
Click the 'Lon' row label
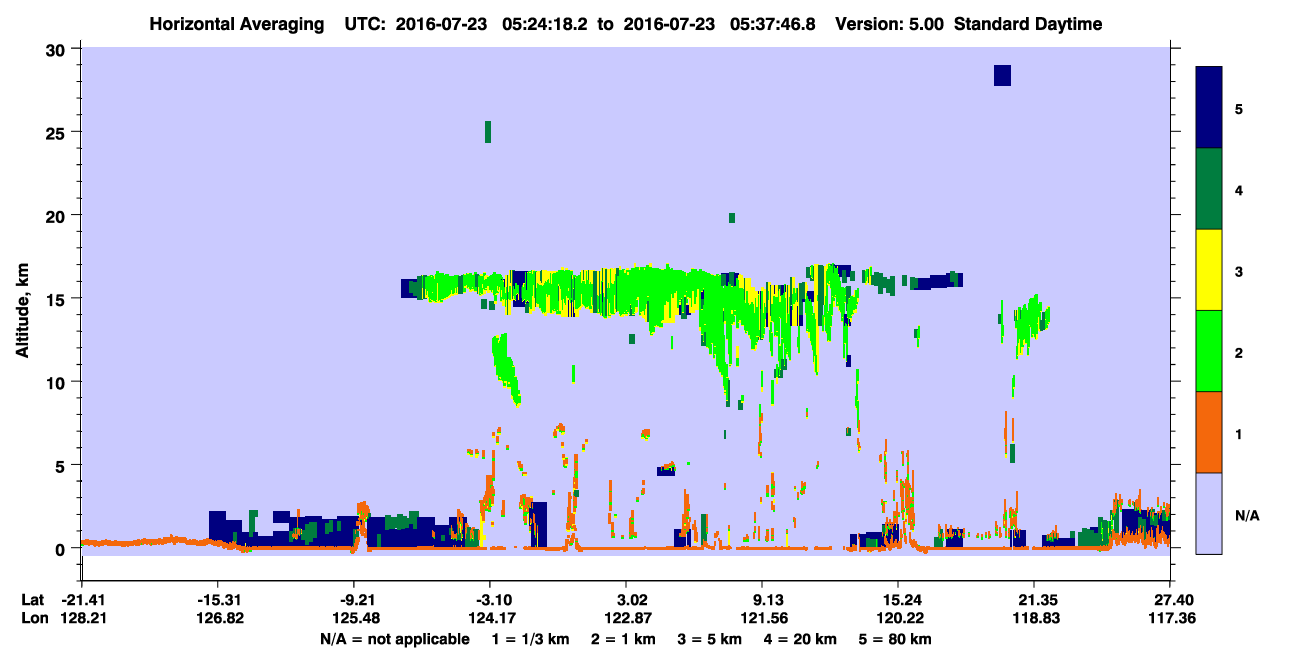point(33,619)
